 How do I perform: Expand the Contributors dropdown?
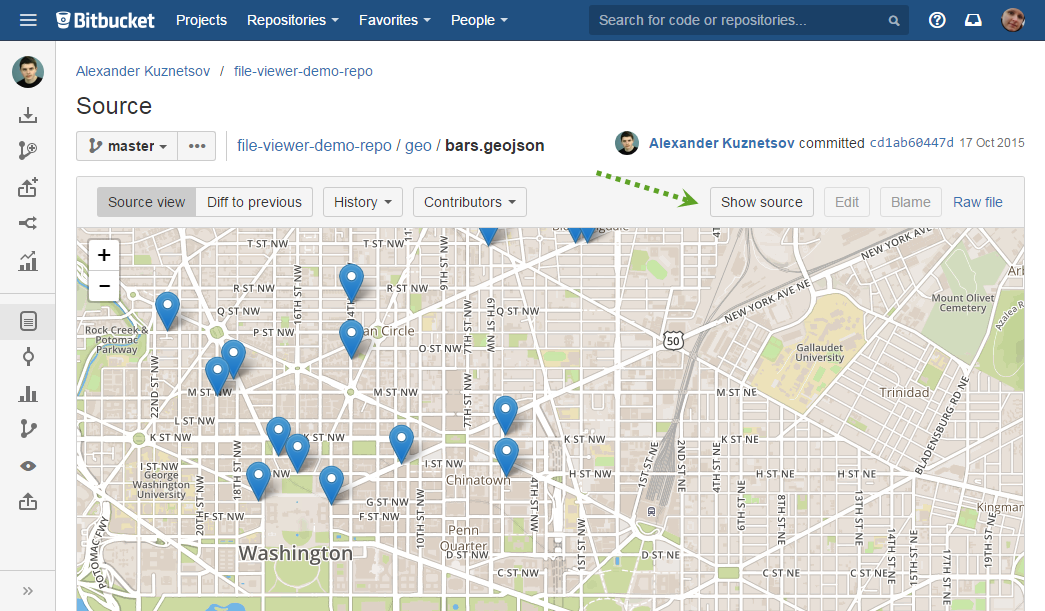click(x=470, y=202)
